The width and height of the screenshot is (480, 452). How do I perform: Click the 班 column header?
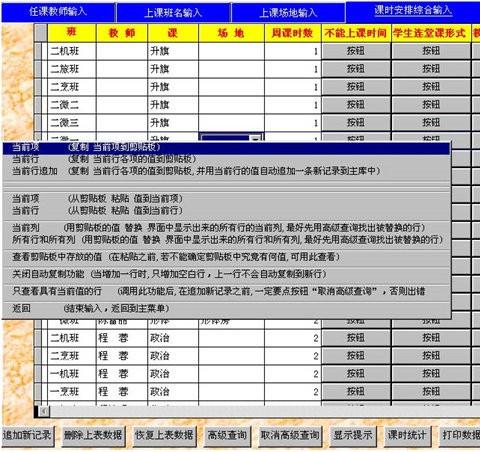click(x=72, y=33)
